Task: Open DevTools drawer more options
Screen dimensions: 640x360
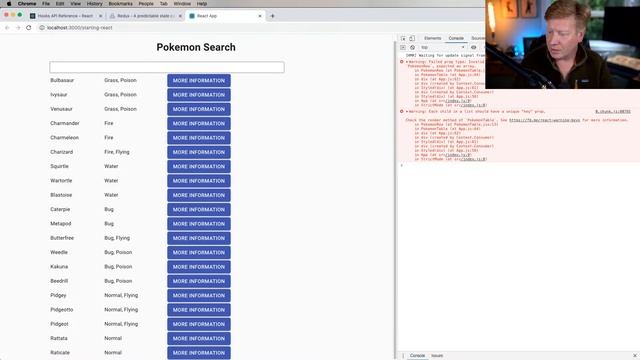Action: 403,356
